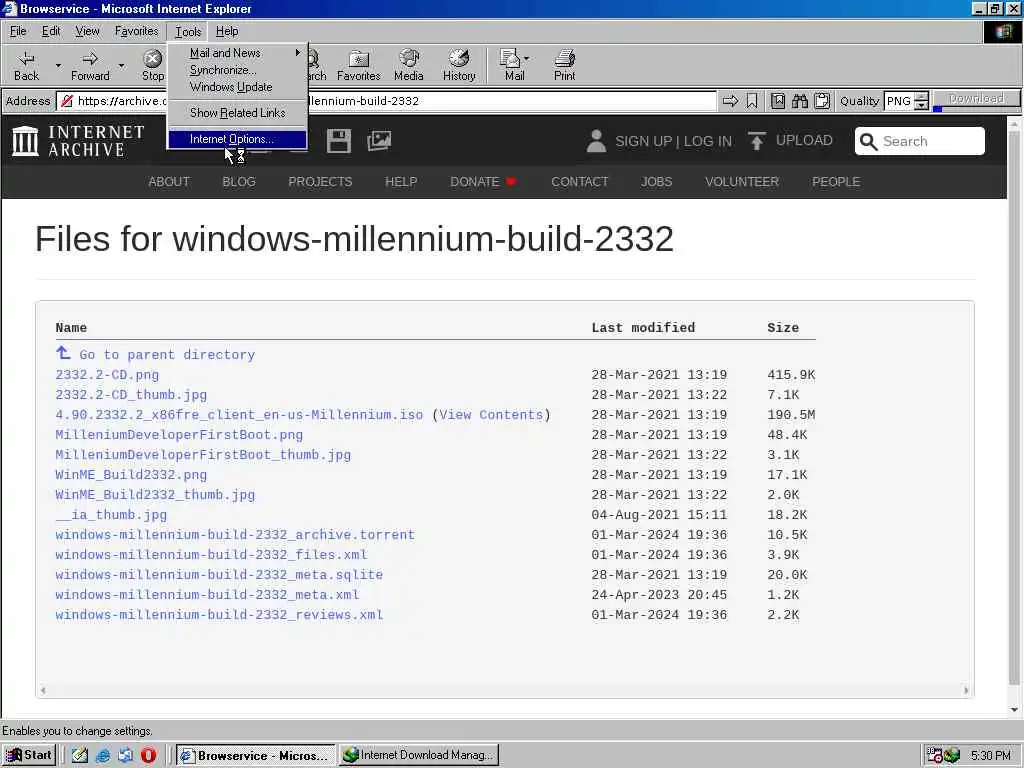Open the VOLUNTEER navigation link
The image size is (1024, 768).
pyautogui.click(x=741, y=182)
